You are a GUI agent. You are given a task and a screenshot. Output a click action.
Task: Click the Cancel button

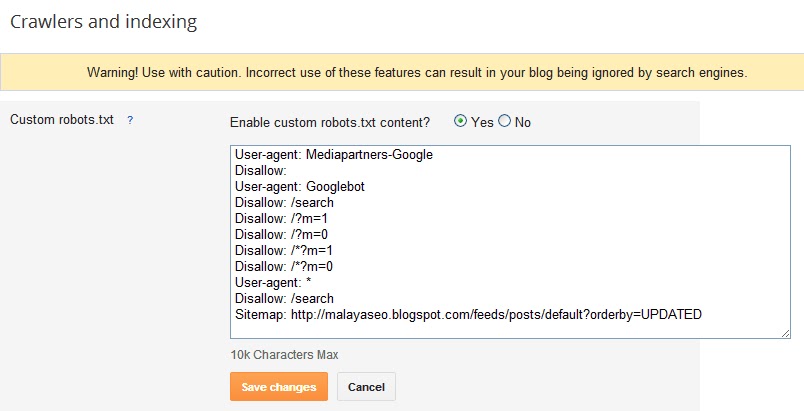pyautogui.click(x=366, y=387)
